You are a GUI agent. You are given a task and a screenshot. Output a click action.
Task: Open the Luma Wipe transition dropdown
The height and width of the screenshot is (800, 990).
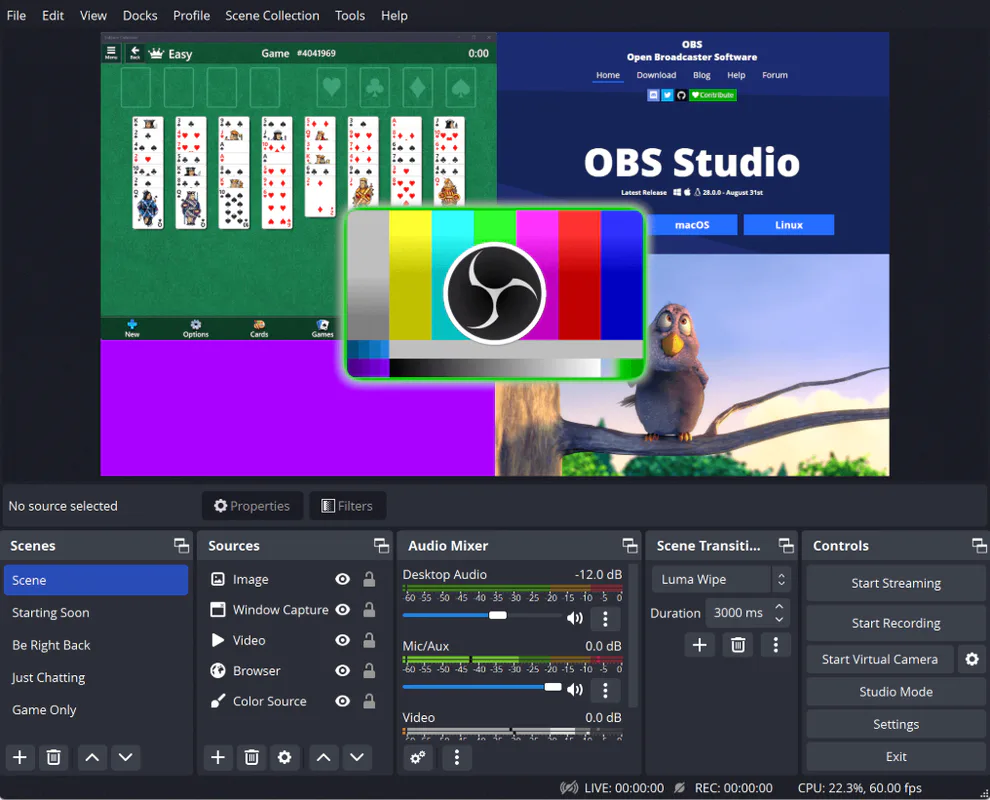tap(721, 579)
